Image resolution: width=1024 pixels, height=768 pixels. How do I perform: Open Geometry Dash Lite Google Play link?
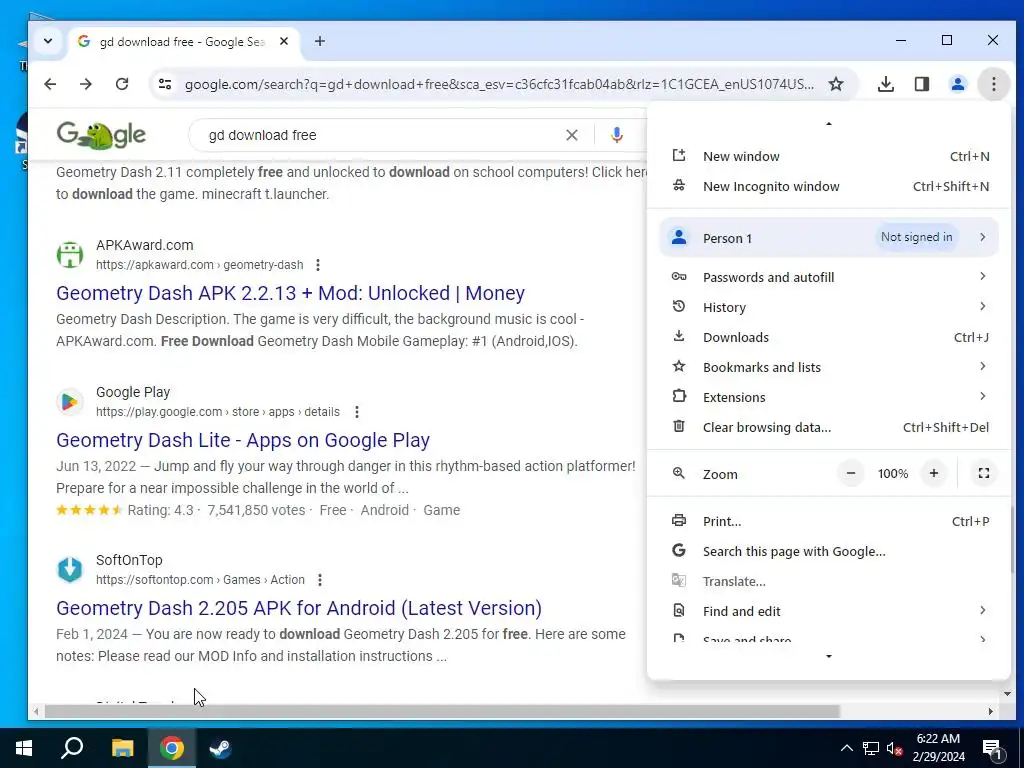click(x=243, y=440)
